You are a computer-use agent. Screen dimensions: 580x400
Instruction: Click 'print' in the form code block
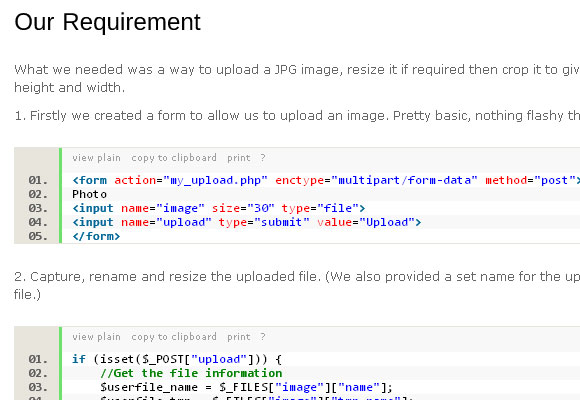[239, 158]
